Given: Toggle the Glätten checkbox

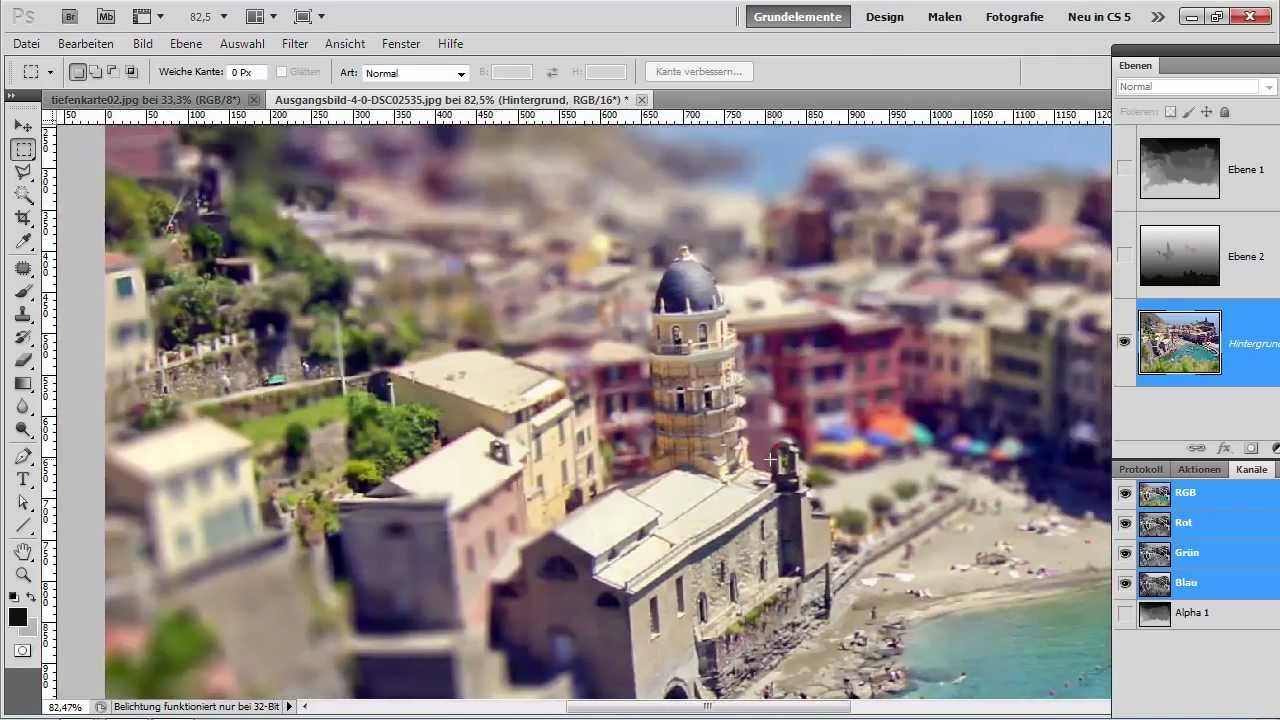Looking at the screenshot, I should [281, 72].
